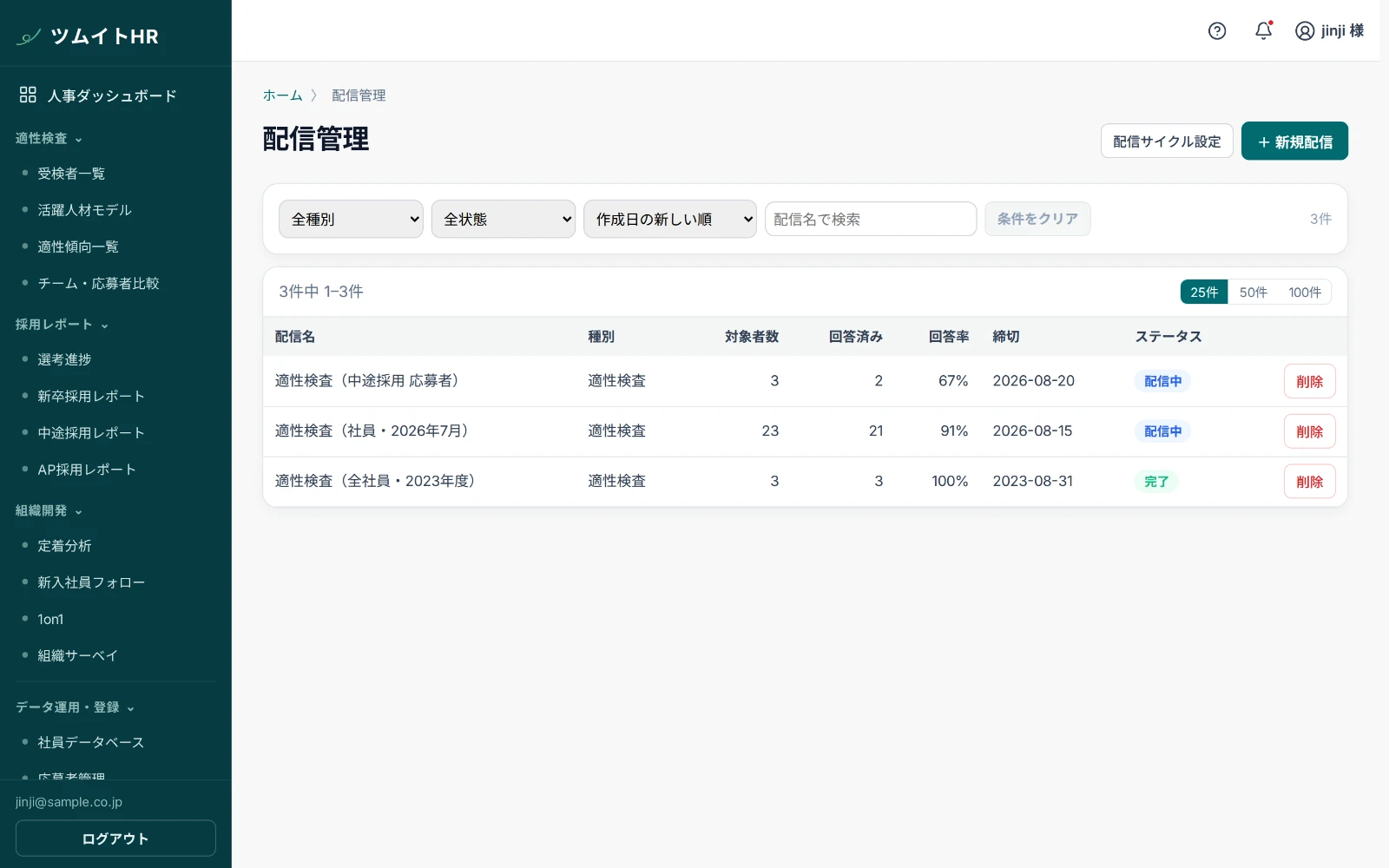Open 配信サイクル設定
The image size is (1389, 868).
(1167, 141)
